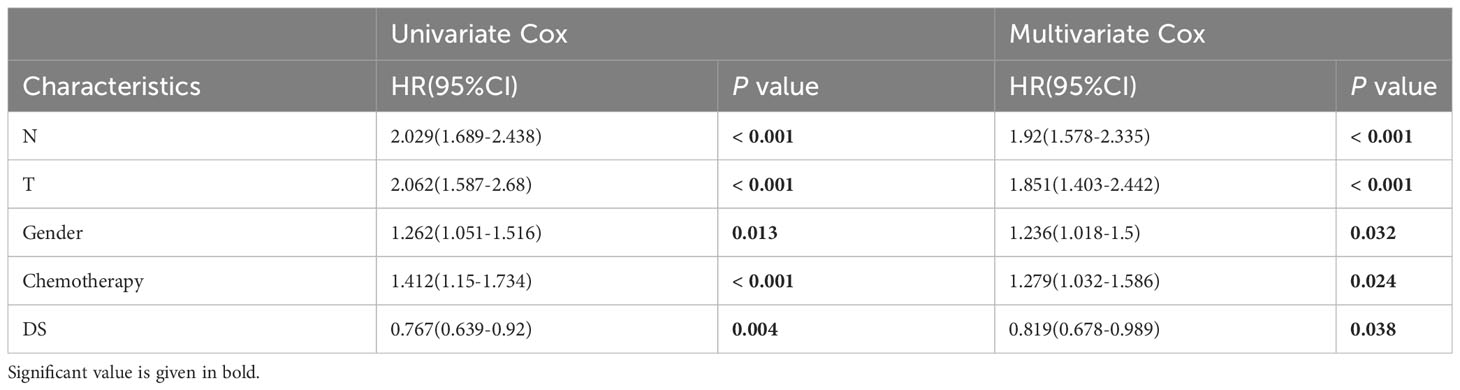The width and height of the screenshot is (1460, 390).
Task: Select the DS row label
Action: [35, 329]
